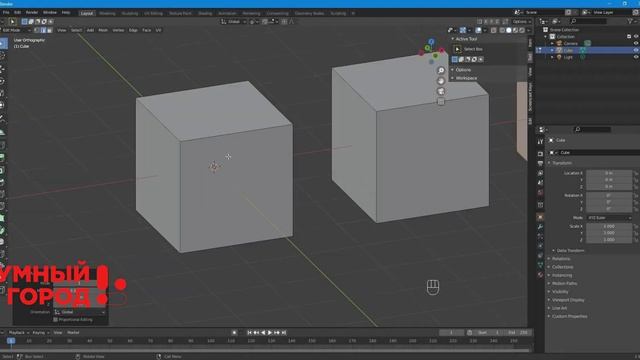
Task: Click the green Y axis on gizmo
Action: click(x=427, y=48)
